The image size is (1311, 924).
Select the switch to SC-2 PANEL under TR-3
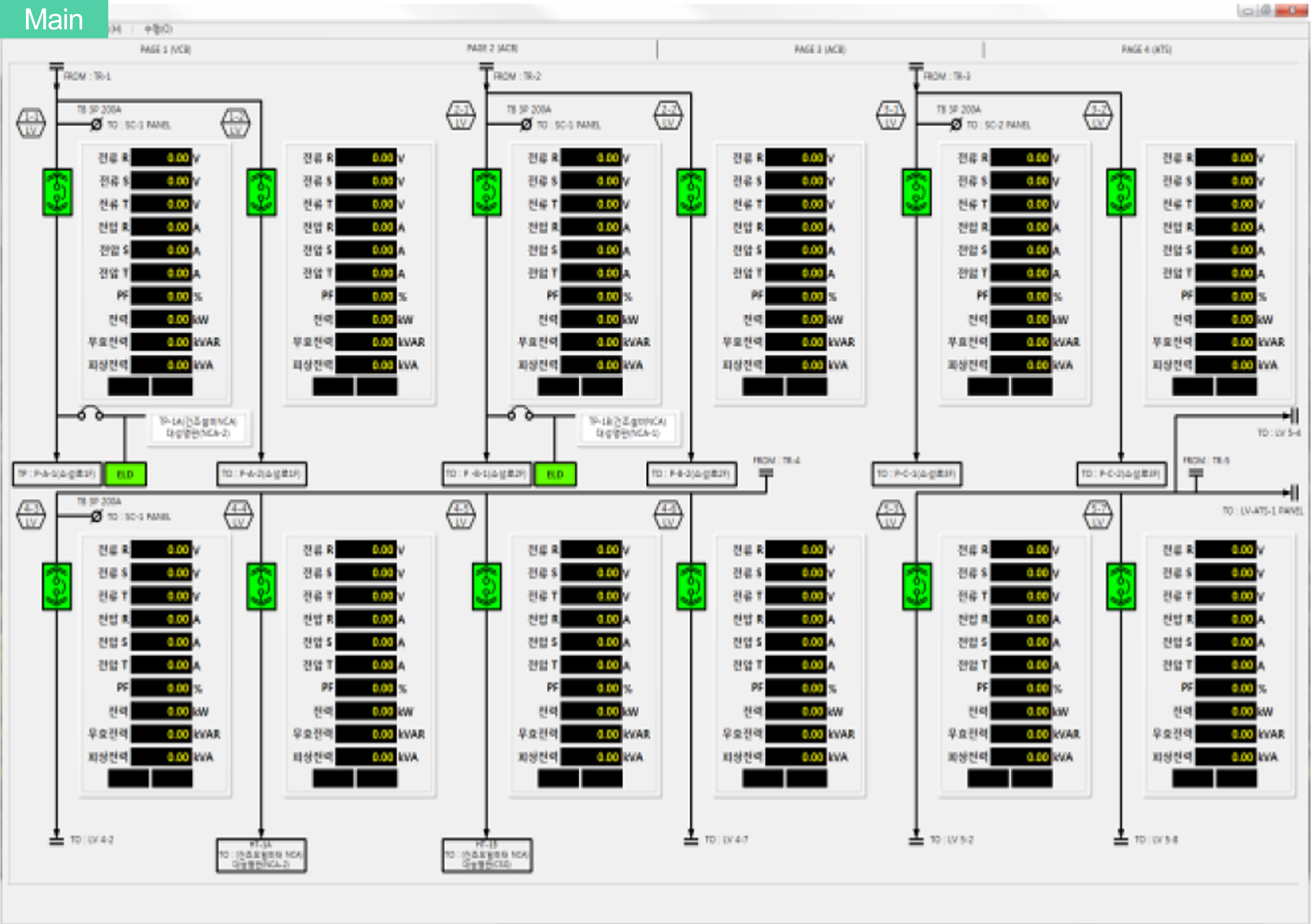956,124
